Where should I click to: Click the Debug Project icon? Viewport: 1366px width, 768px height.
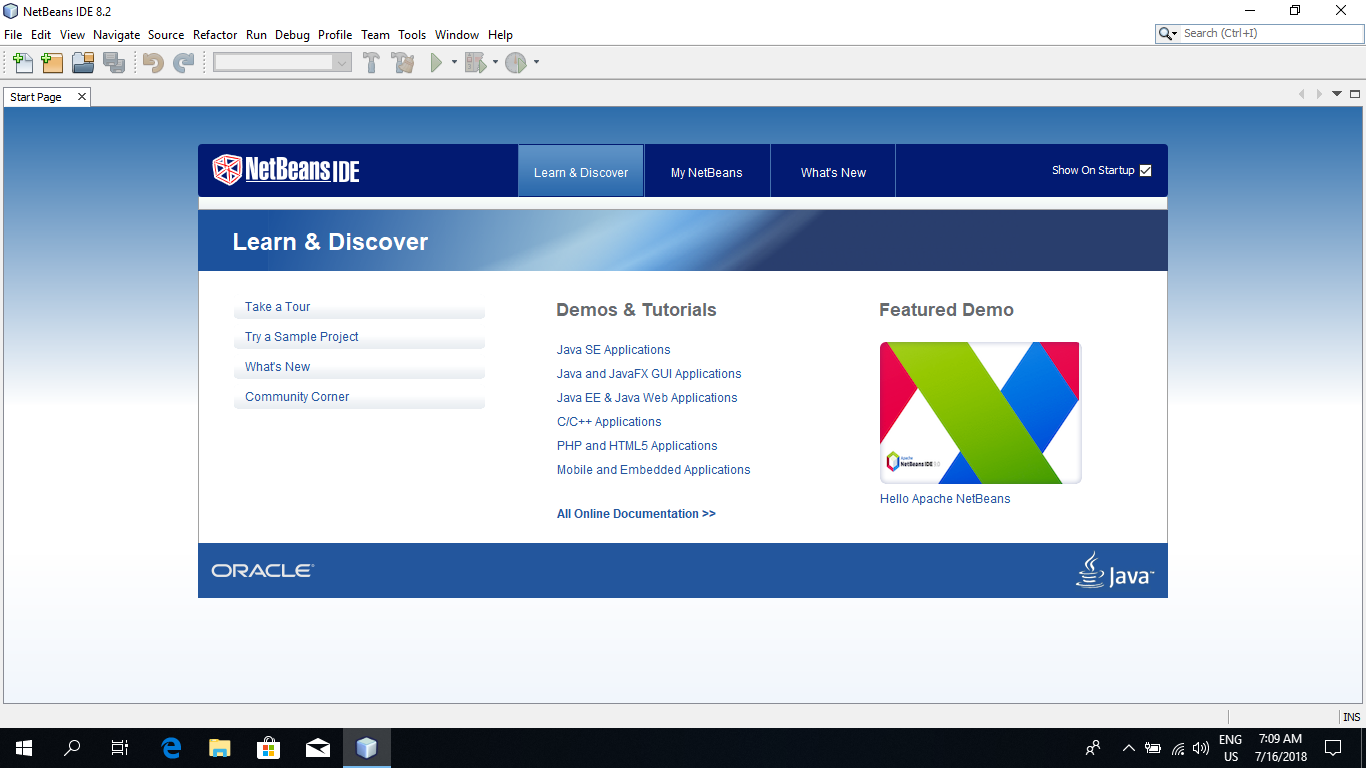pyautogui.click(x=475, y=63)
